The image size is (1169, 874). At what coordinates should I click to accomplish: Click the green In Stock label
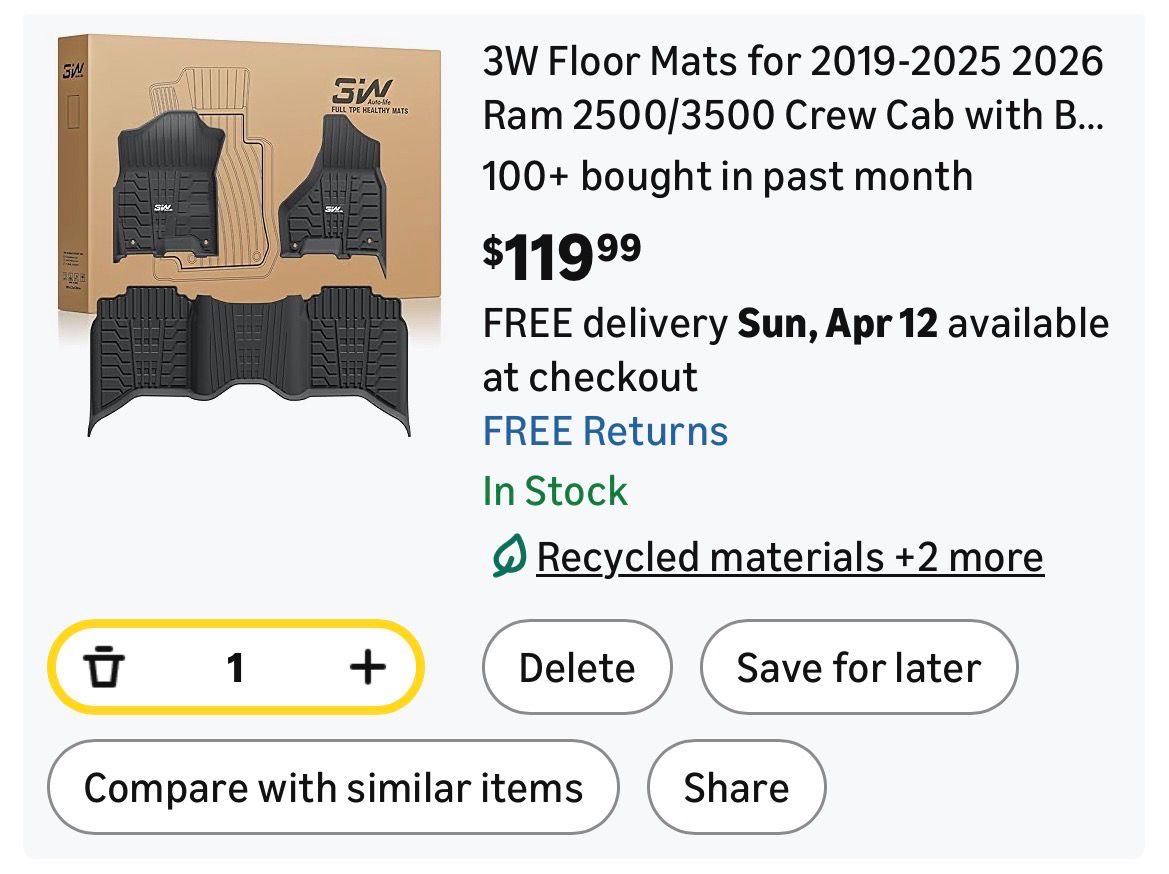[x=555, y=491]
